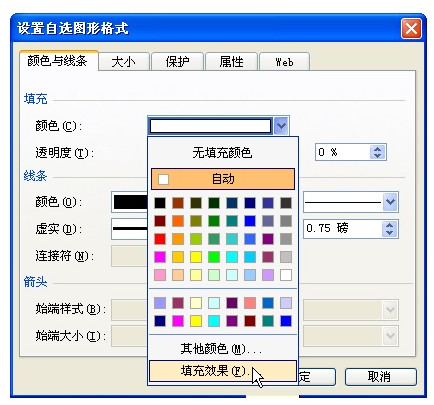Pick the blue swatch in second row
Screen dimensions: 434x405
point(250,221)
